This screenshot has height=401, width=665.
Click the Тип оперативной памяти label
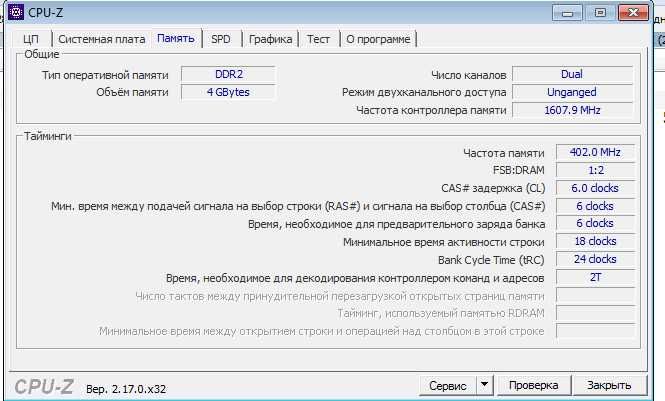[105, 75]
